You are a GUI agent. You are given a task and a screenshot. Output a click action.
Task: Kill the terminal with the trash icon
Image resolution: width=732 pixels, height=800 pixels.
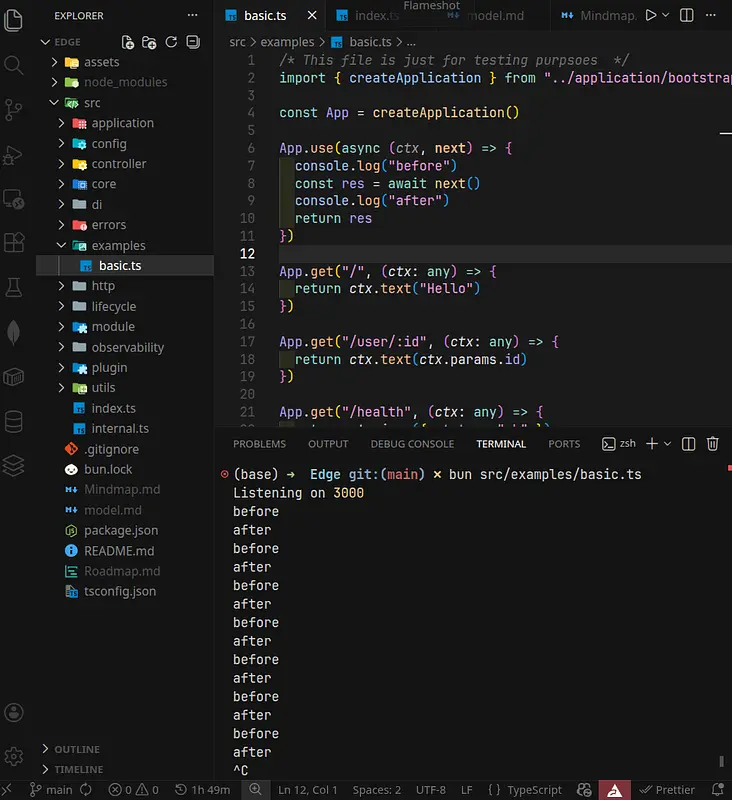tap(712, 443)
